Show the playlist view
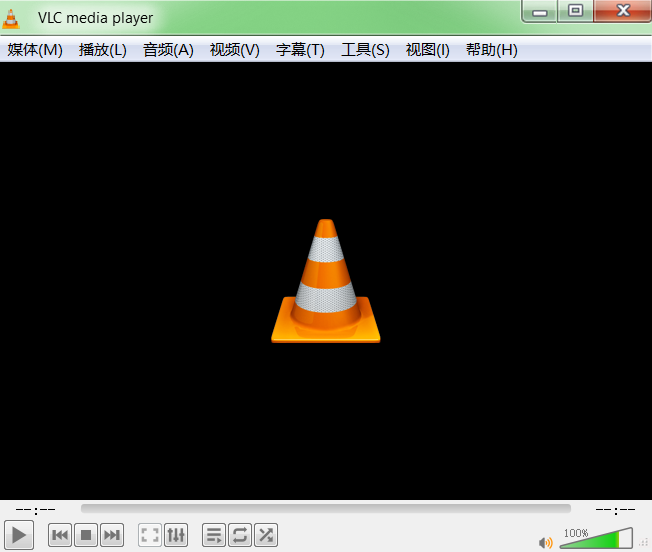The height and width of the screenshot is (552, 652). pos(214,535)
